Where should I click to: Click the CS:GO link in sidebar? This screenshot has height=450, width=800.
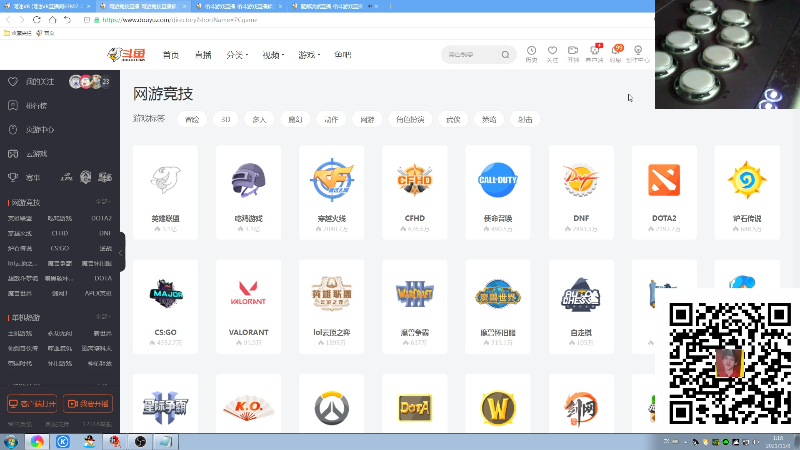[60, 248]
